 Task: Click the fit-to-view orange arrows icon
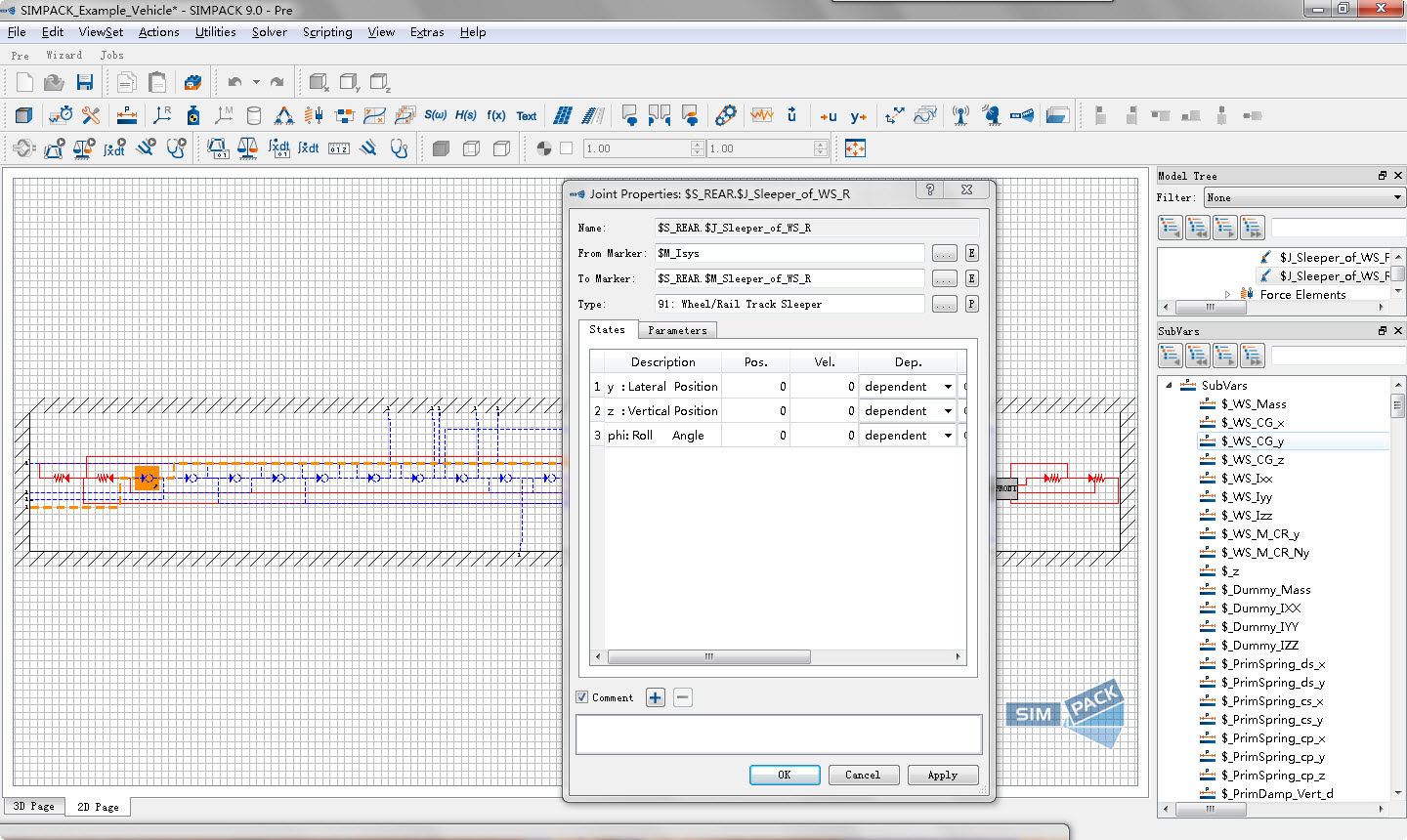point(856,148)
